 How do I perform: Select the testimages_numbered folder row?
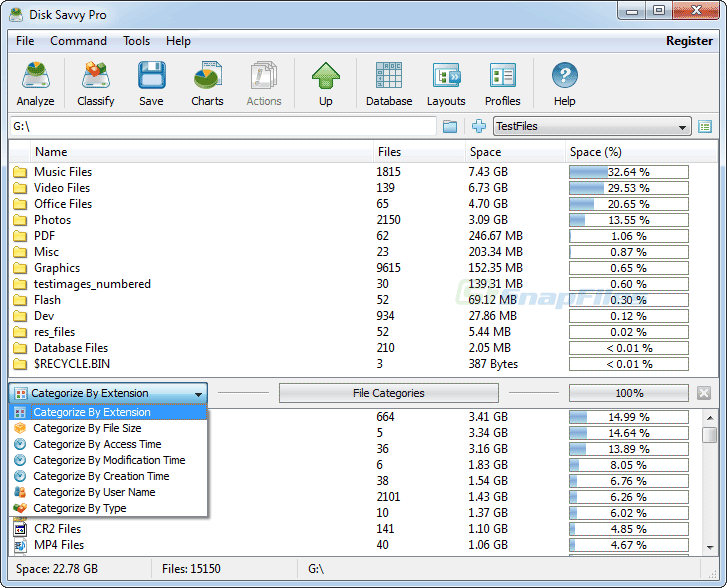click(x=364, y=284)
